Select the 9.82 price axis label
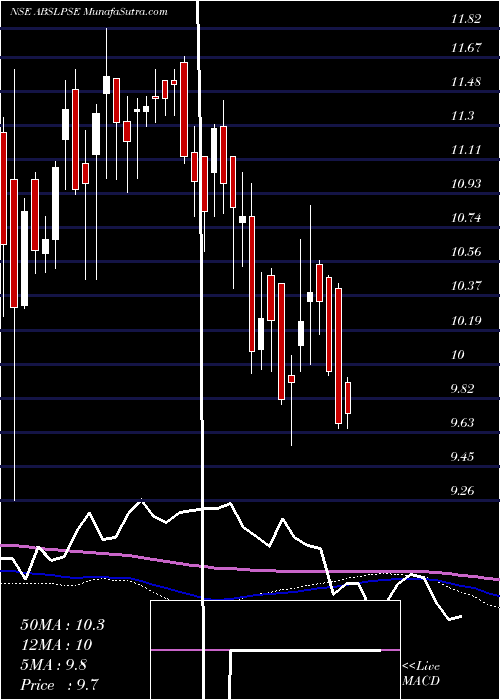This screenshot has height=700, width=500. [463, 388]
